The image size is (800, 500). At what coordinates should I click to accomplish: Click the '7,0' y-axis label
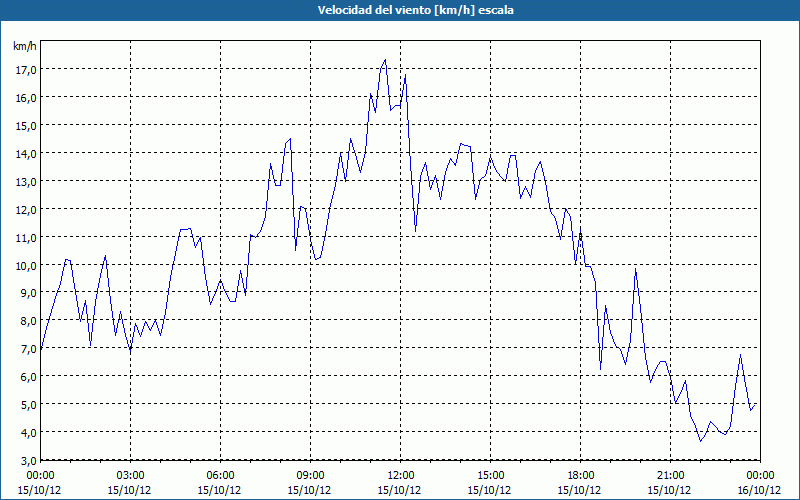28,349
